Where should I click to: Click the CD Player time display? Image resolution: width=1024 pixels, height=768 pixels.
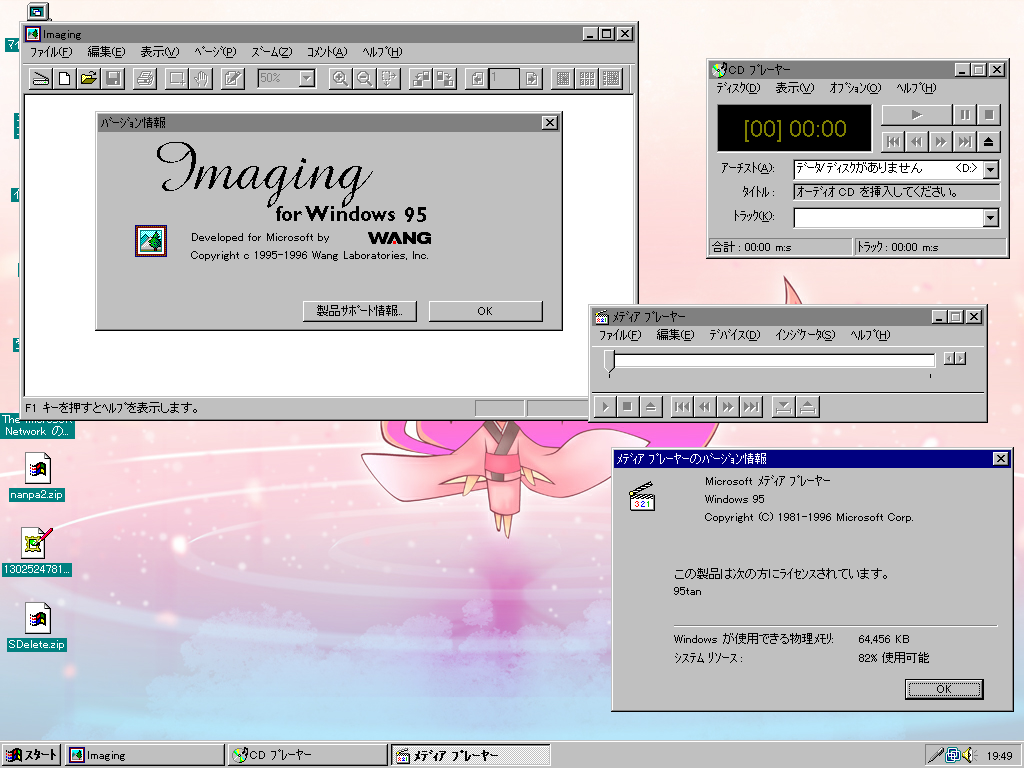tap(794, 129)
